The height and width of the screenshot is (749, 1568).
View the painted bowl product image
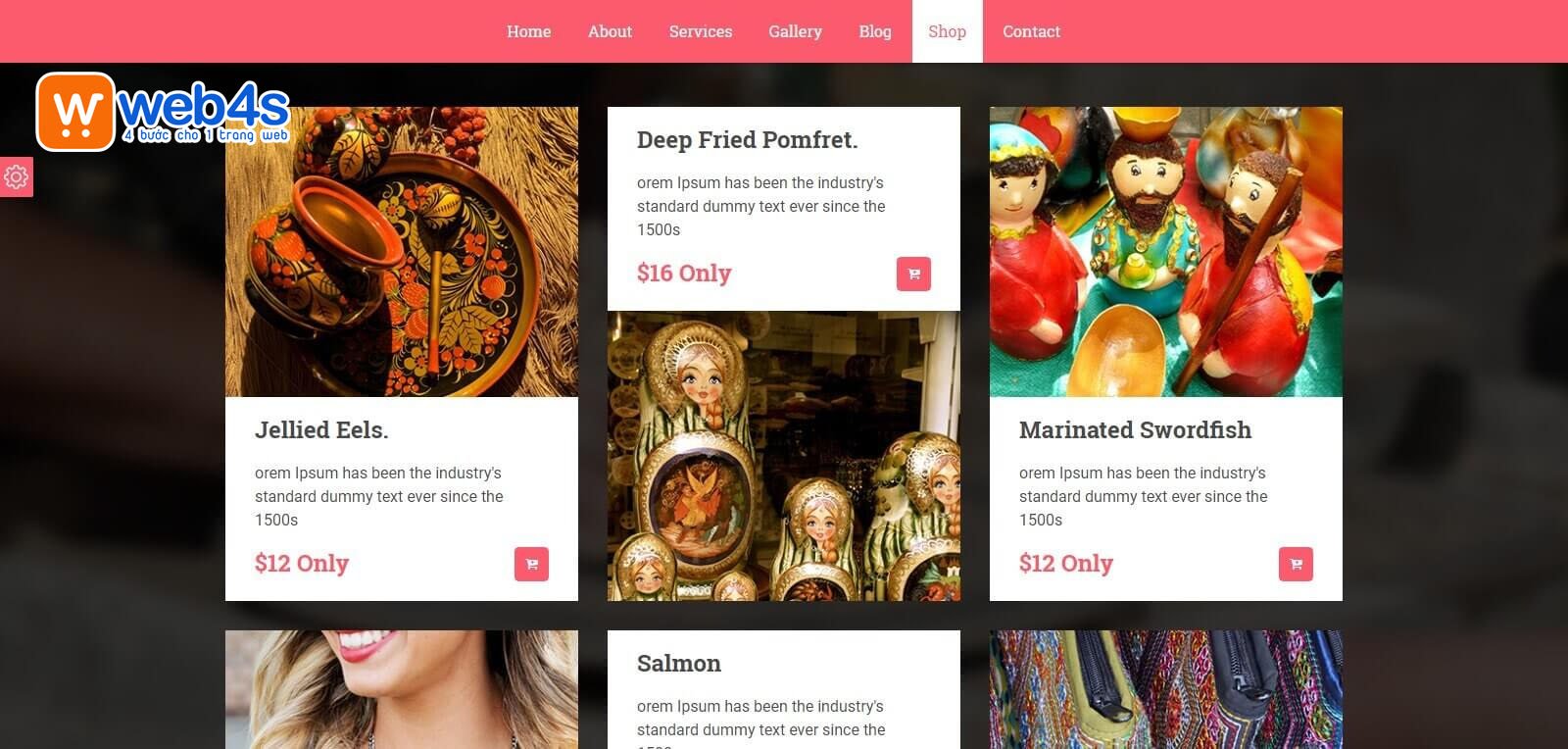(402, 252)
